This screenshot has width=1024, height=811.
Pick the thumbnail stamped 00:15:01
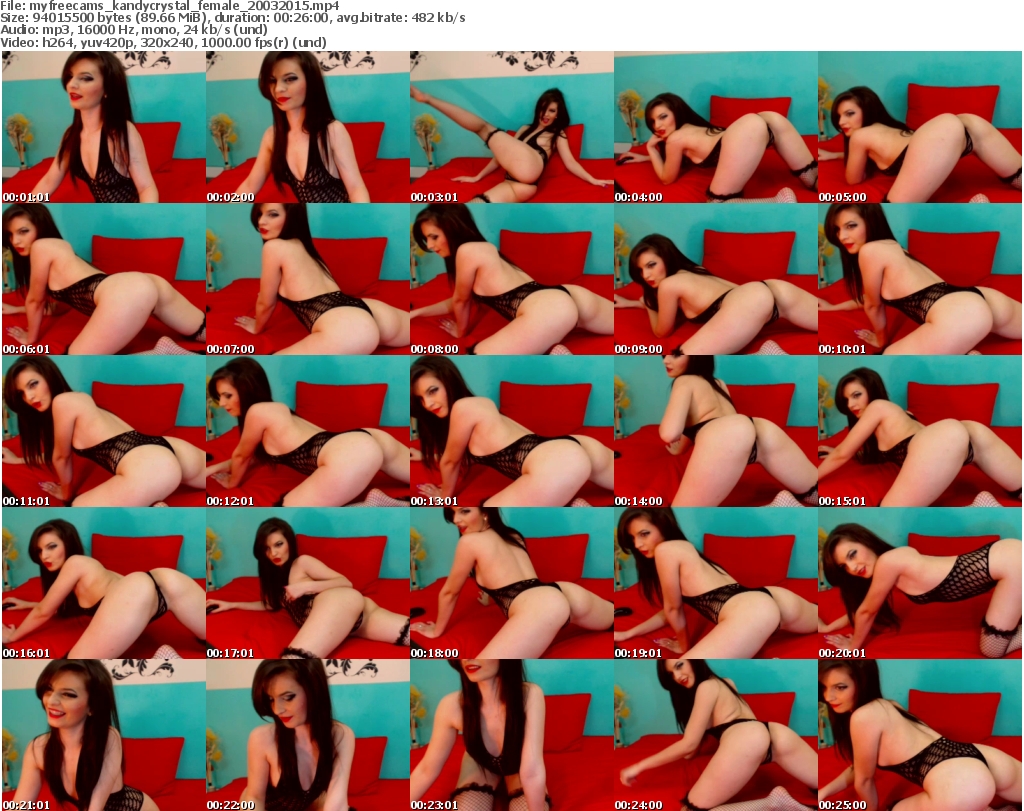click(x=920, y=431)
